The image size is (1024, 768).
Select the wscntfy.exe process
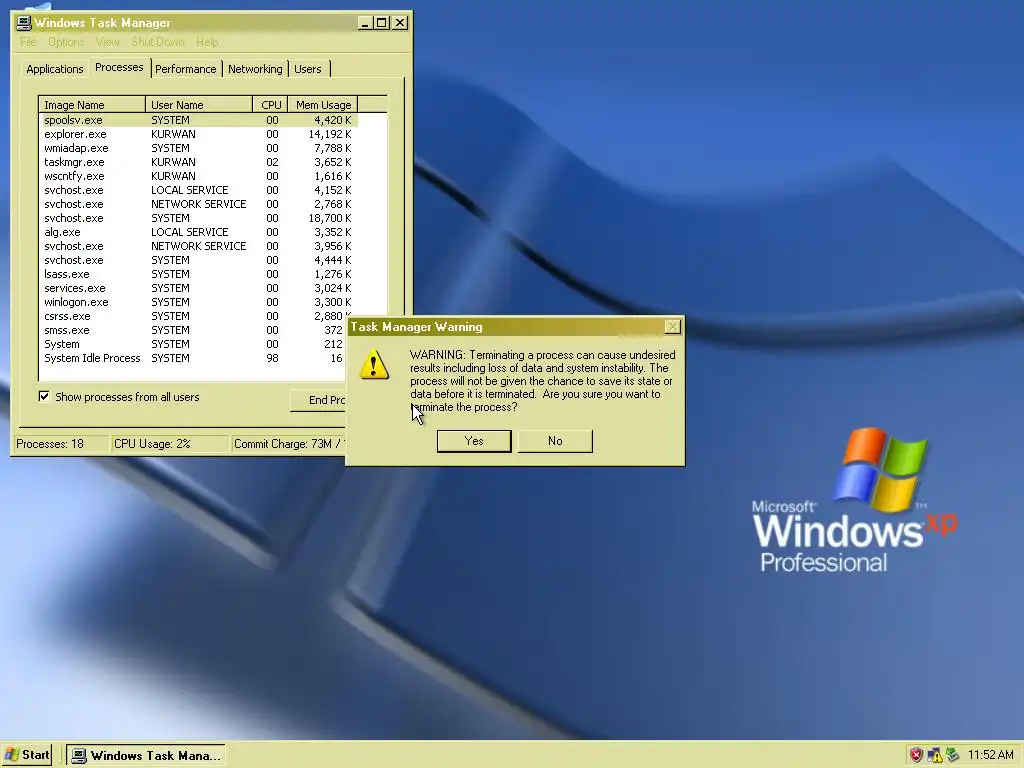199,176
